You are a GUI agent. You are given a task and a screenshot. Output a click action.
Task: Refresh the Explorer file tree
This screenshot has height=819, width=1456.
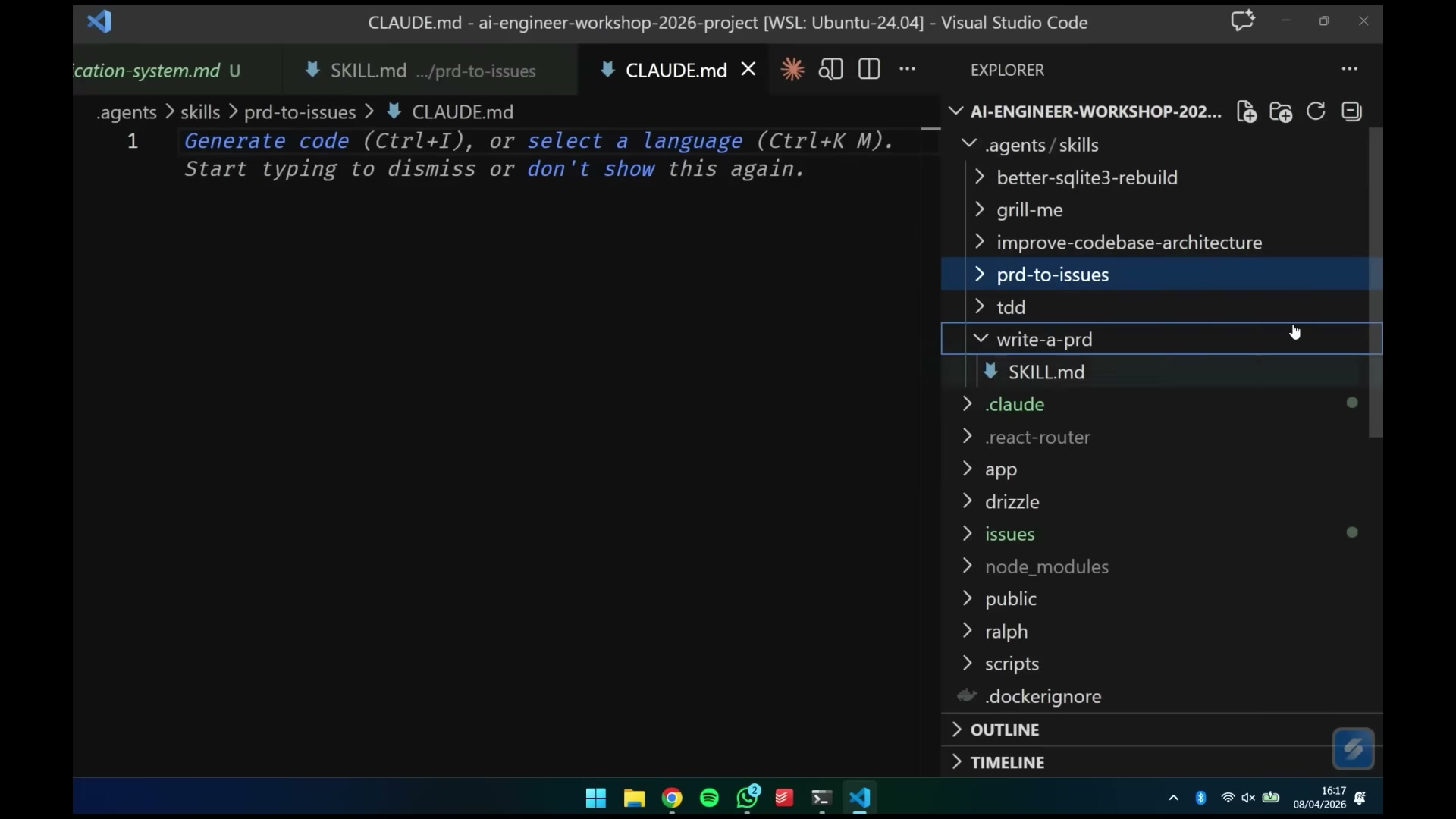1316,111
